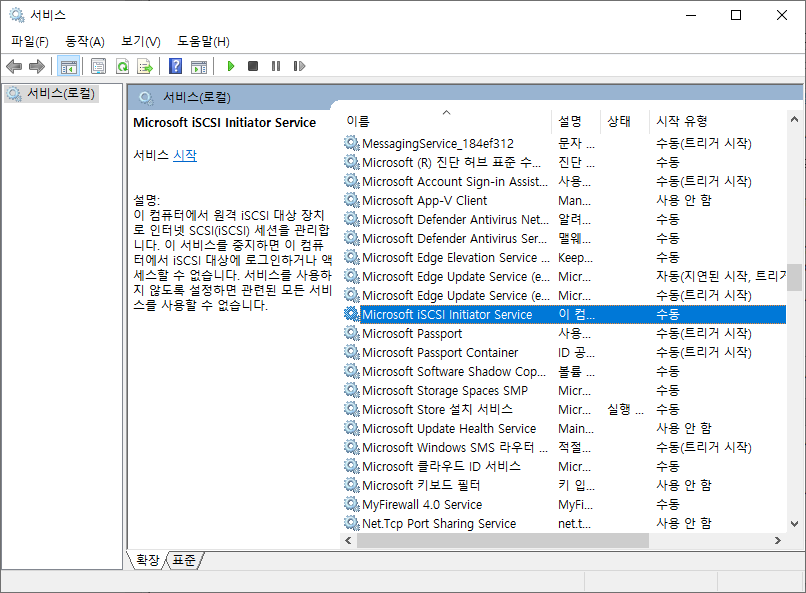This screenshot has height=593, width=806.
Task: Open the 동작(A) menu
Action: coord(85,41)
